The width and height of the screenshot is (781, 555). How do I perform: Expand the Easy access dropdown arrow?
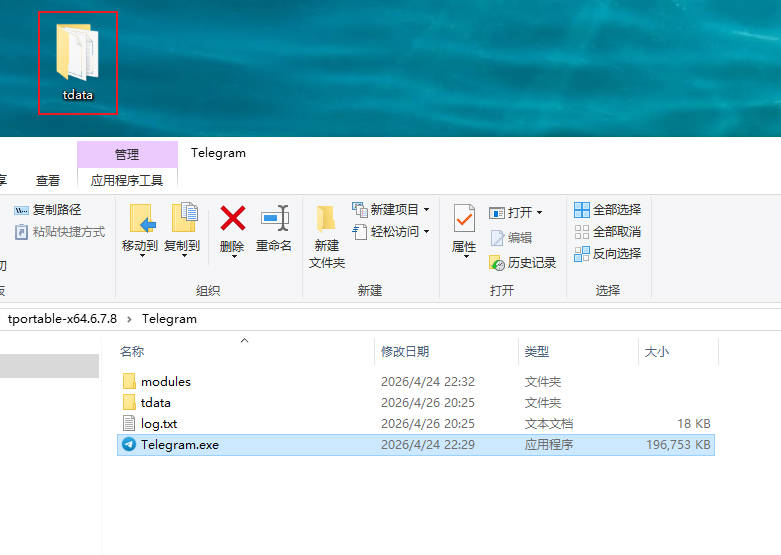coord(427,232)
